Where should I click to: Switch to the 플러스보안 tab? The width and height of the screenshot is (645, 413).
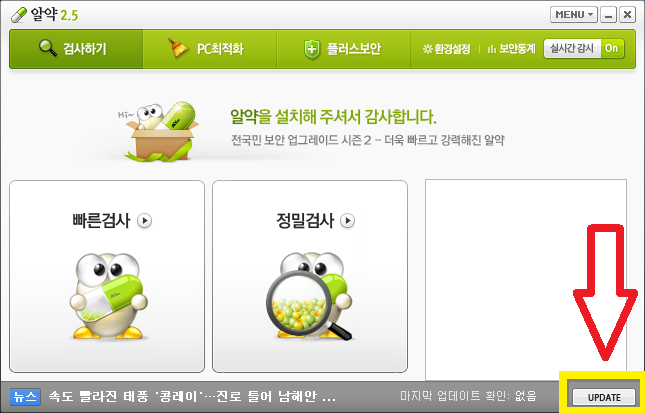343,49
